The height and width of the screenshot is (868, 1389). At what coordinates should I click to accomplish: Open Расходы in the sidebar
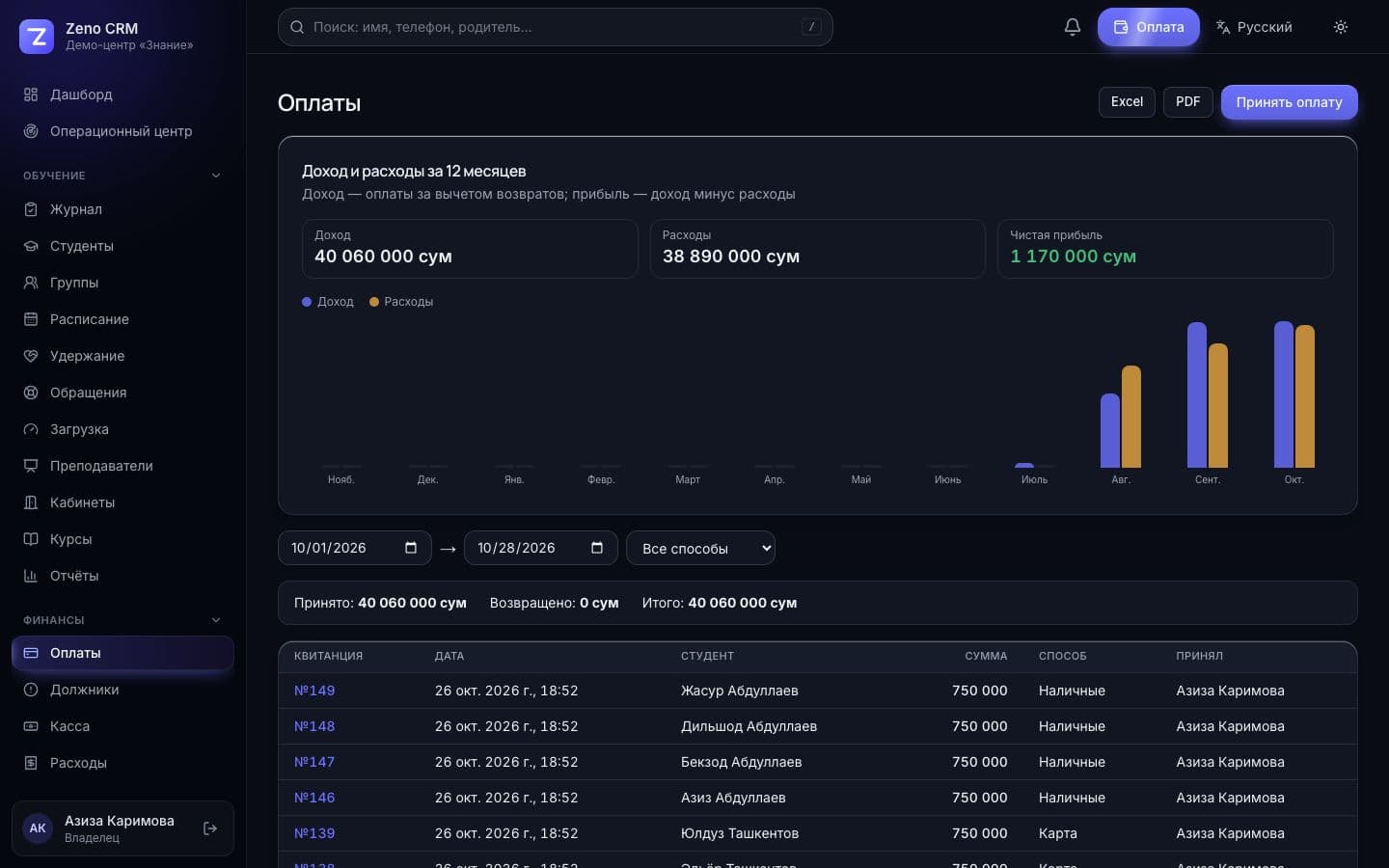[123, 763]
